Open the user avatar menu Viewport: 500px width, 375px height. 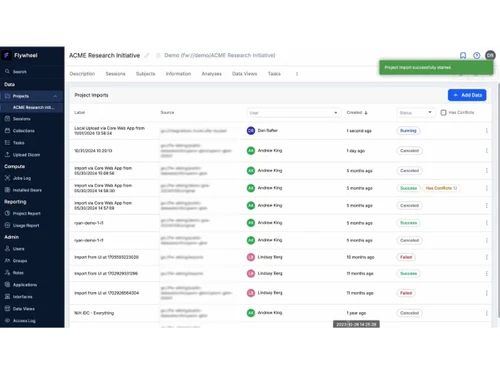pos(490,55)
